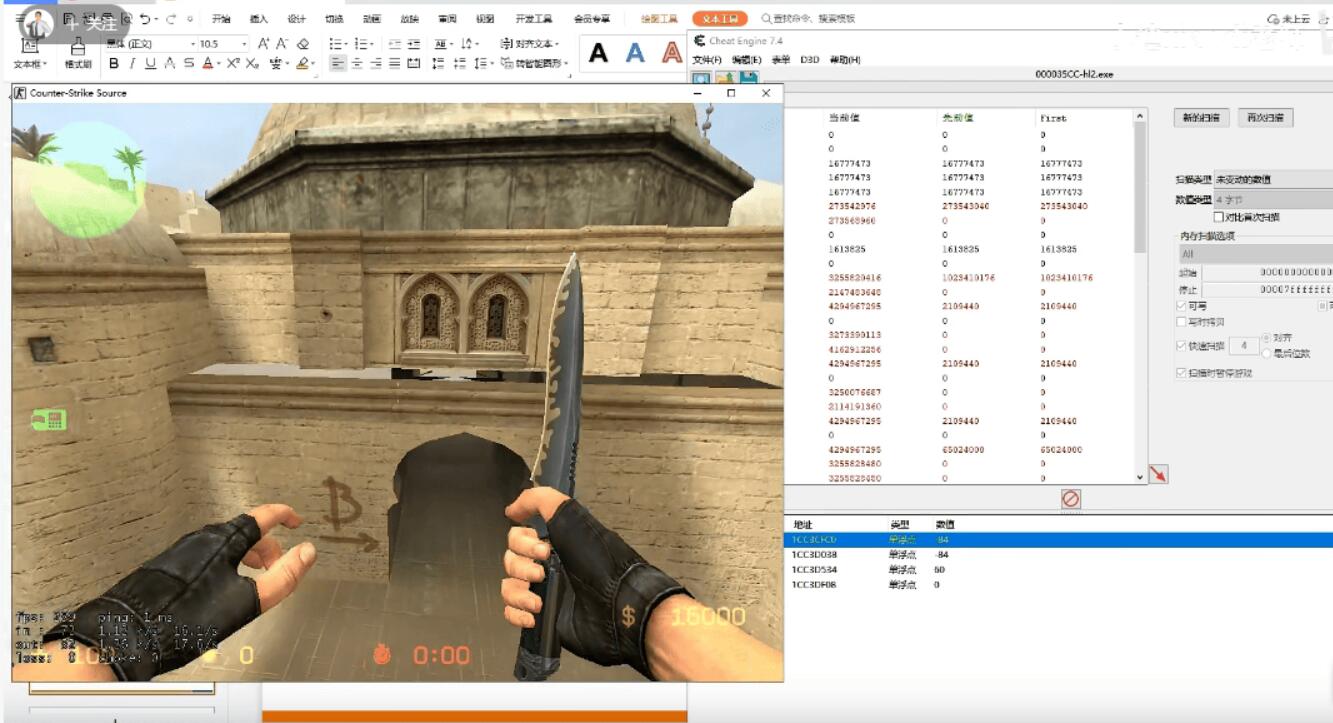Click the Format Painter brush icon
1333x723 pixels.
pyautogui.click(x=78, y=47)
